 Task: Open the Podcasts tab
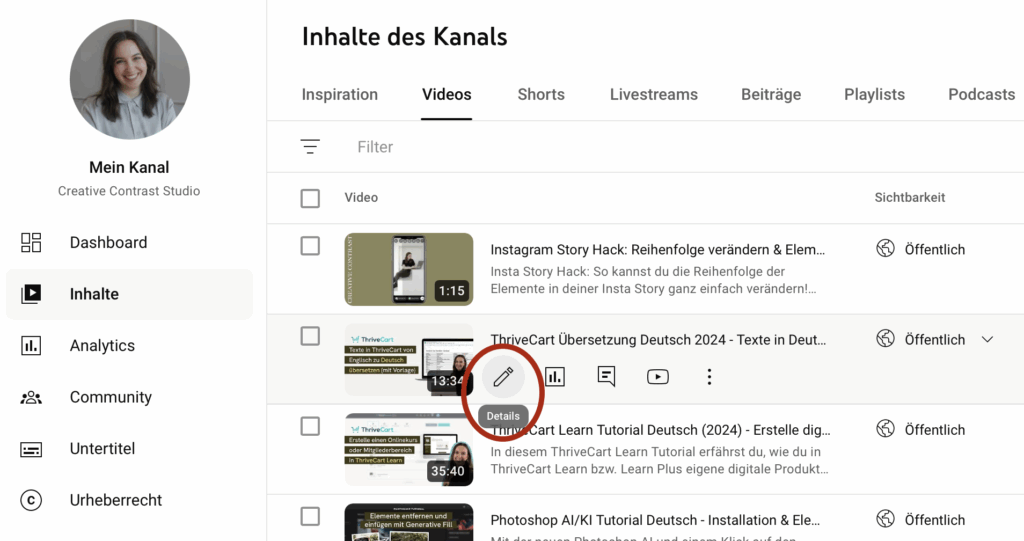coord(982,95)
